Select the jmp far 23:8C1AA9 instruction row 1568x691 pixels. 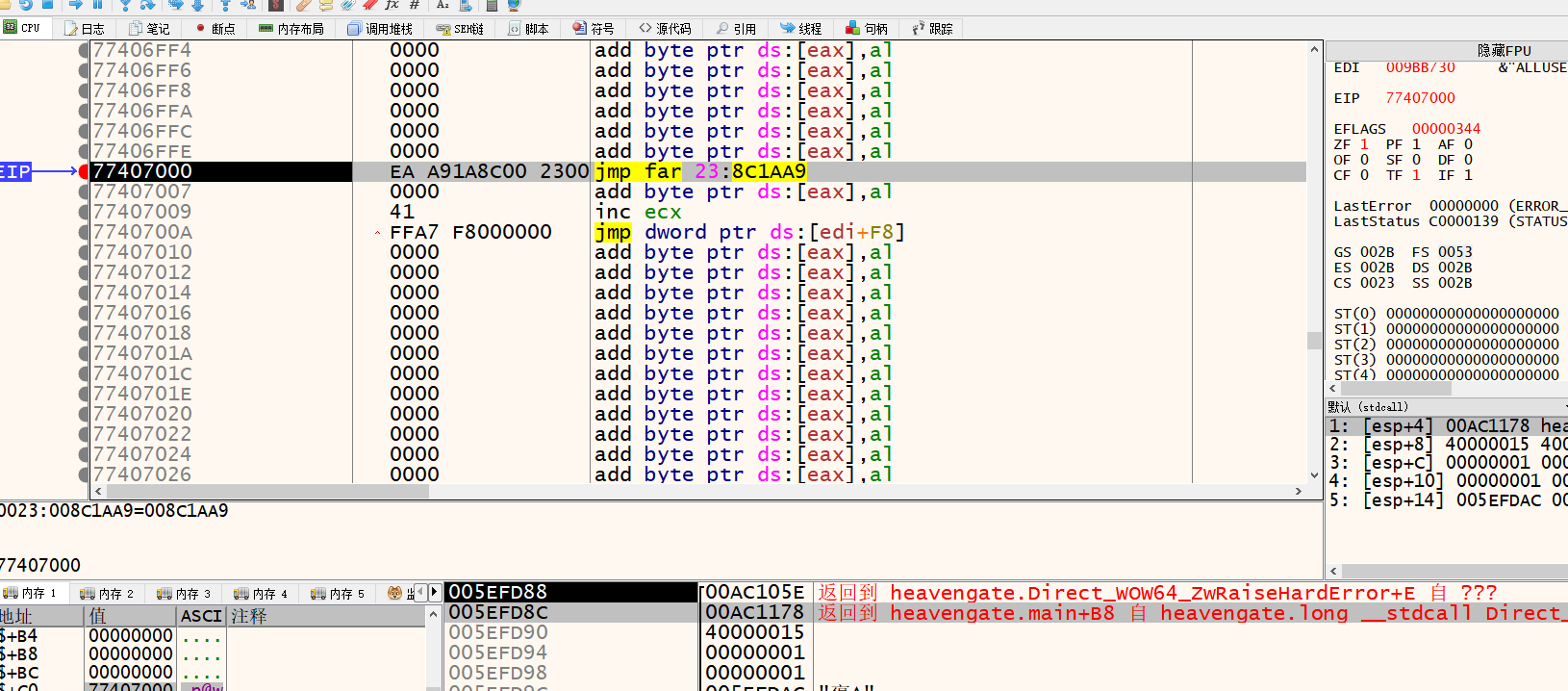coord(699,171)
